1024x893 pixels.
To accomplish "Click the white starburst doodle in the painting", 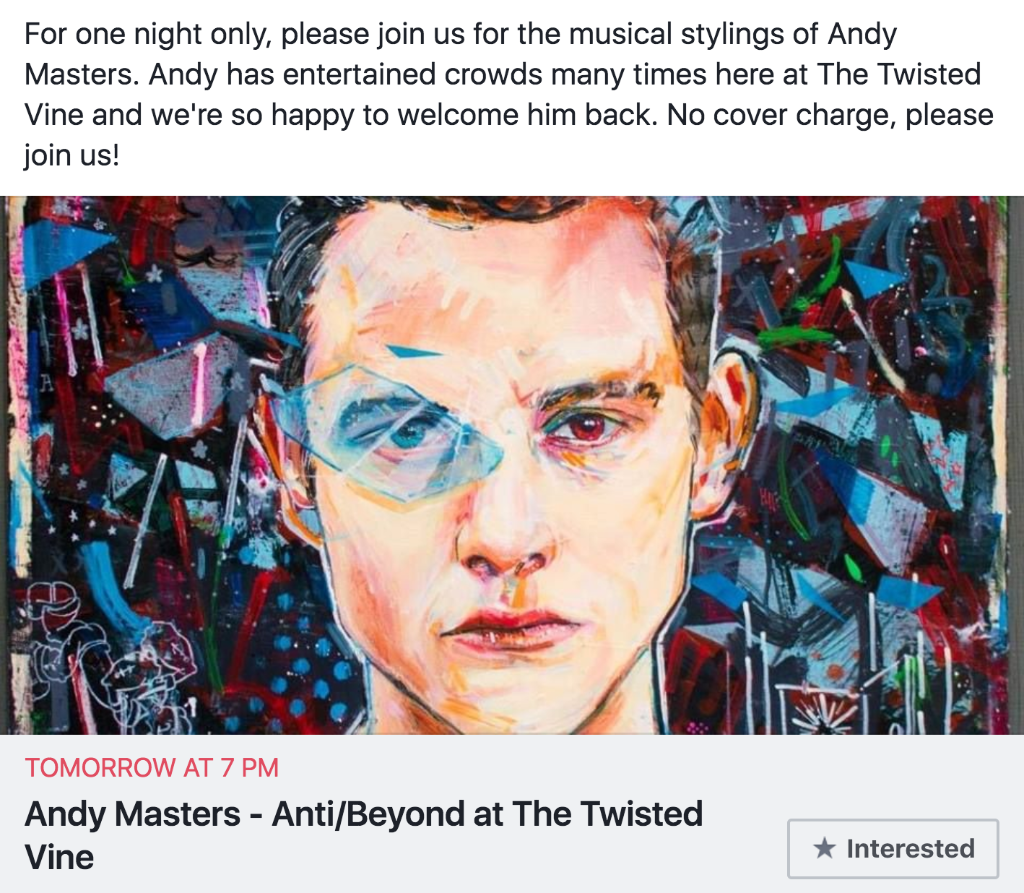I will pos(822,711).
